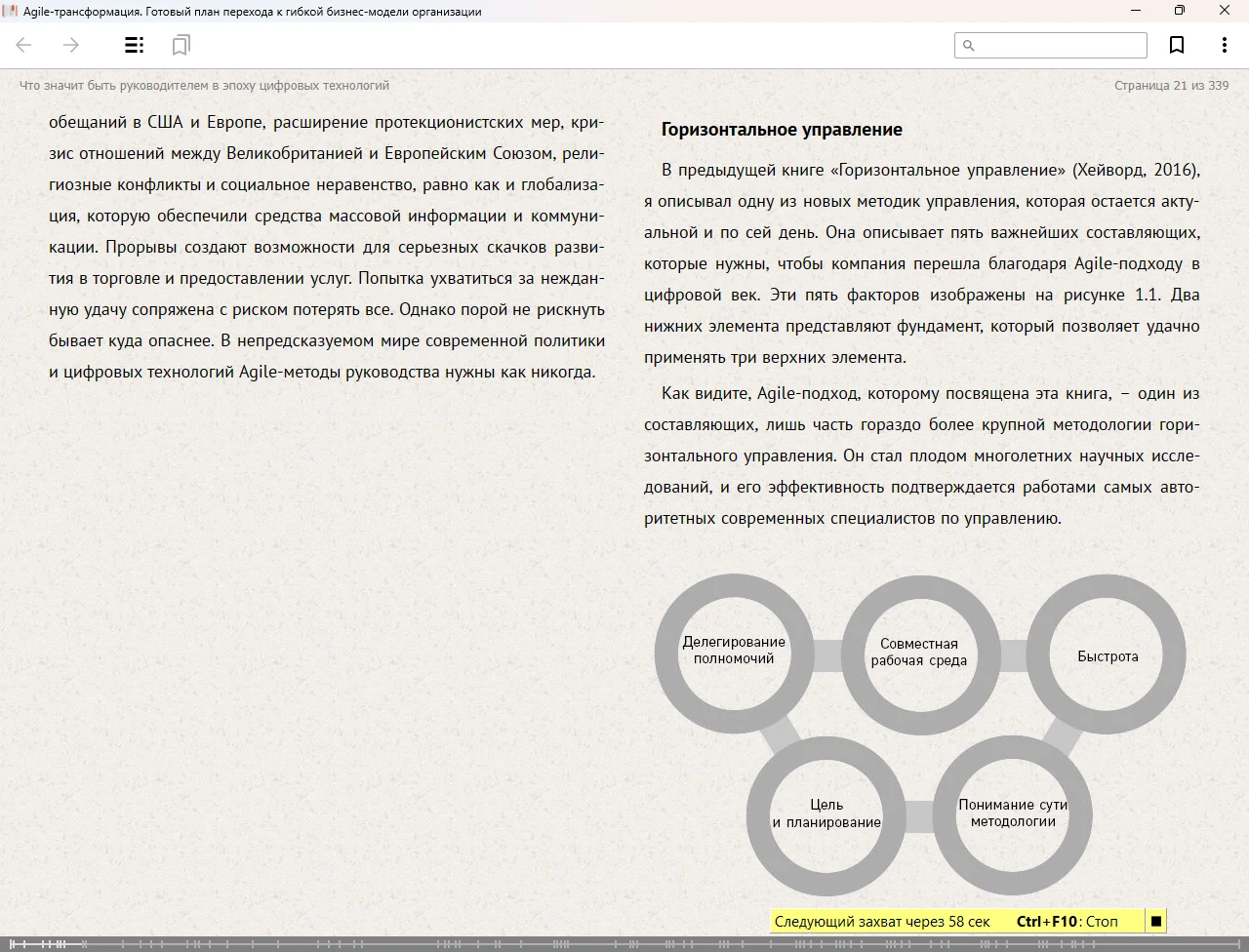Bookmark the current page
This screenshot has width=1249, height=952.
1177,45
